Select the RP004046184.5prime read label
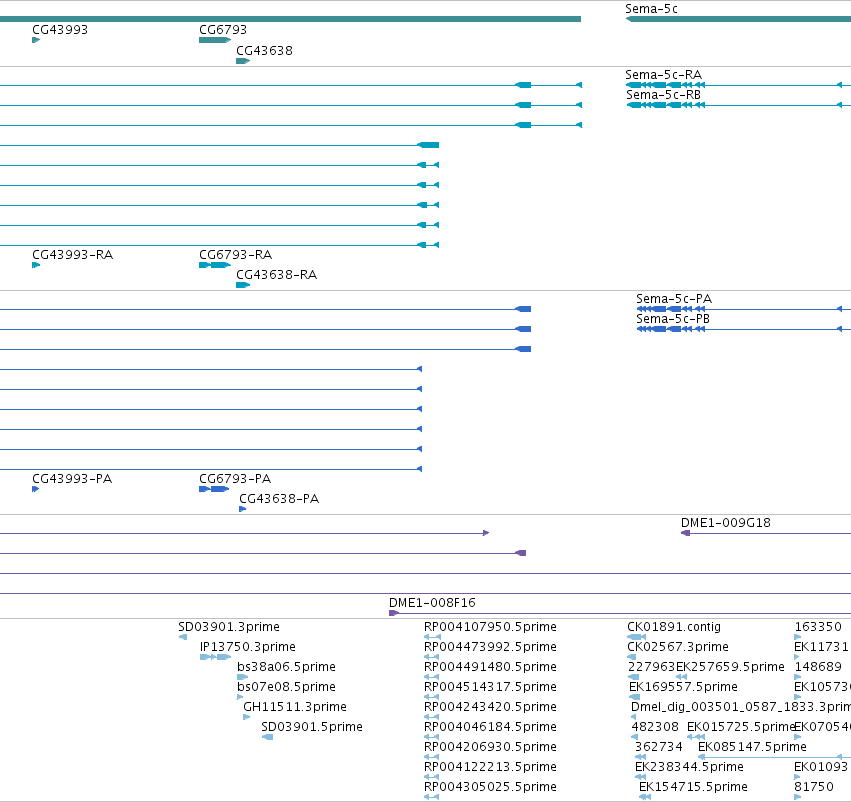Image resolution: width=851 pixels, height=802 pixels. tap(490, 727)
